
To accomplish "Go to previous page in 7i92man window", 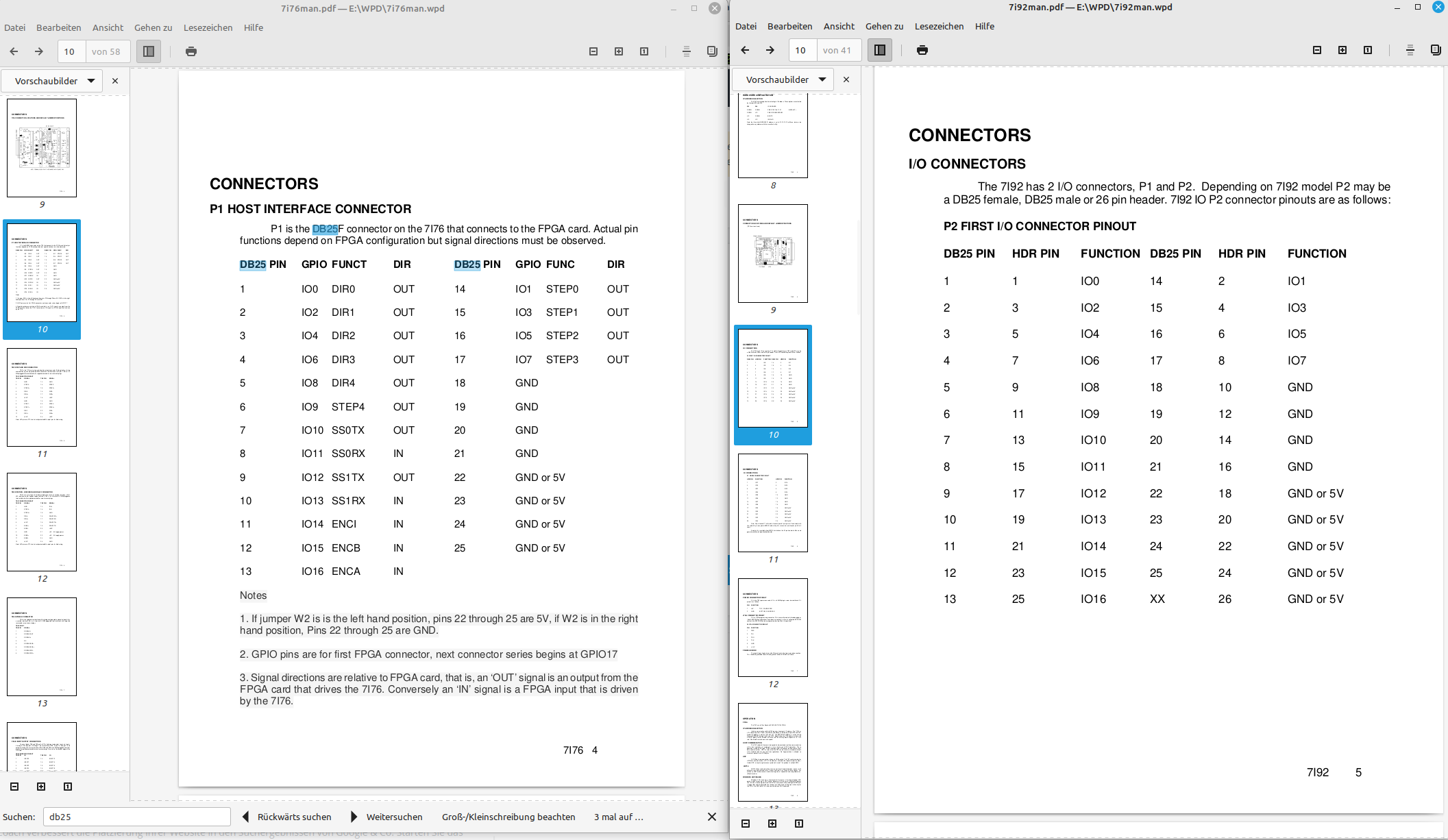I will (x=745, y=50).
